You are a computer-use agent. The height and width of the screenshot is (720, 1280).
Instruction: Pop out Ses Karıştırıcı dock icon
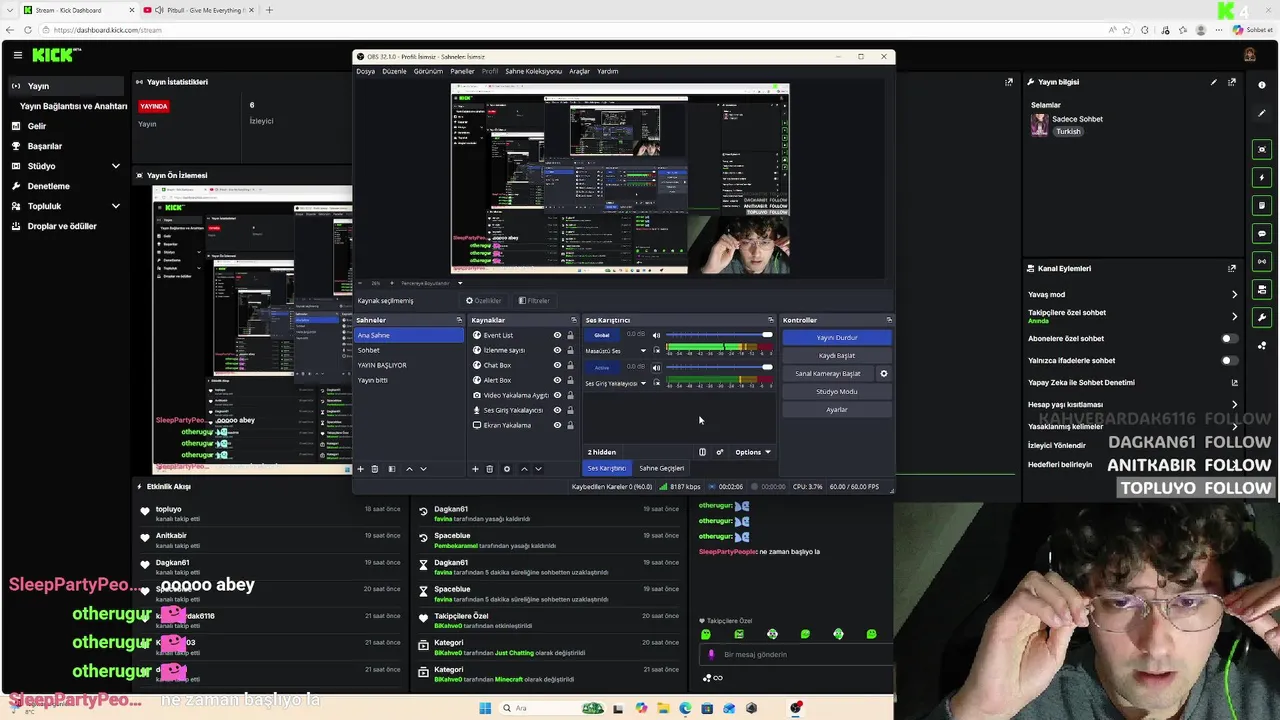coord(771,320)
